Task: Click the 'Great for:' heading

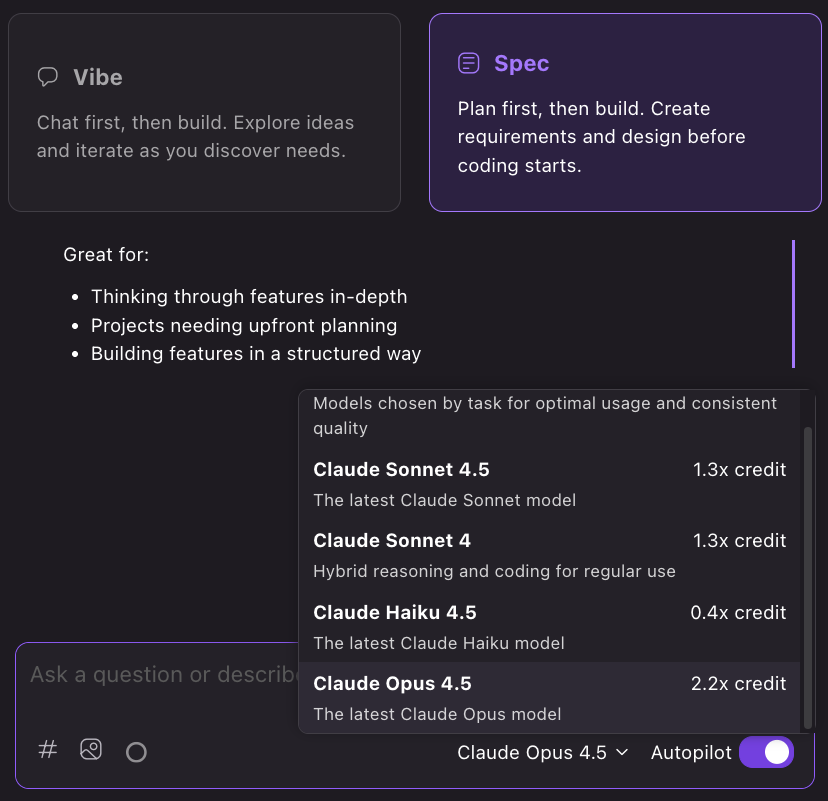Action: click(106, 255)
